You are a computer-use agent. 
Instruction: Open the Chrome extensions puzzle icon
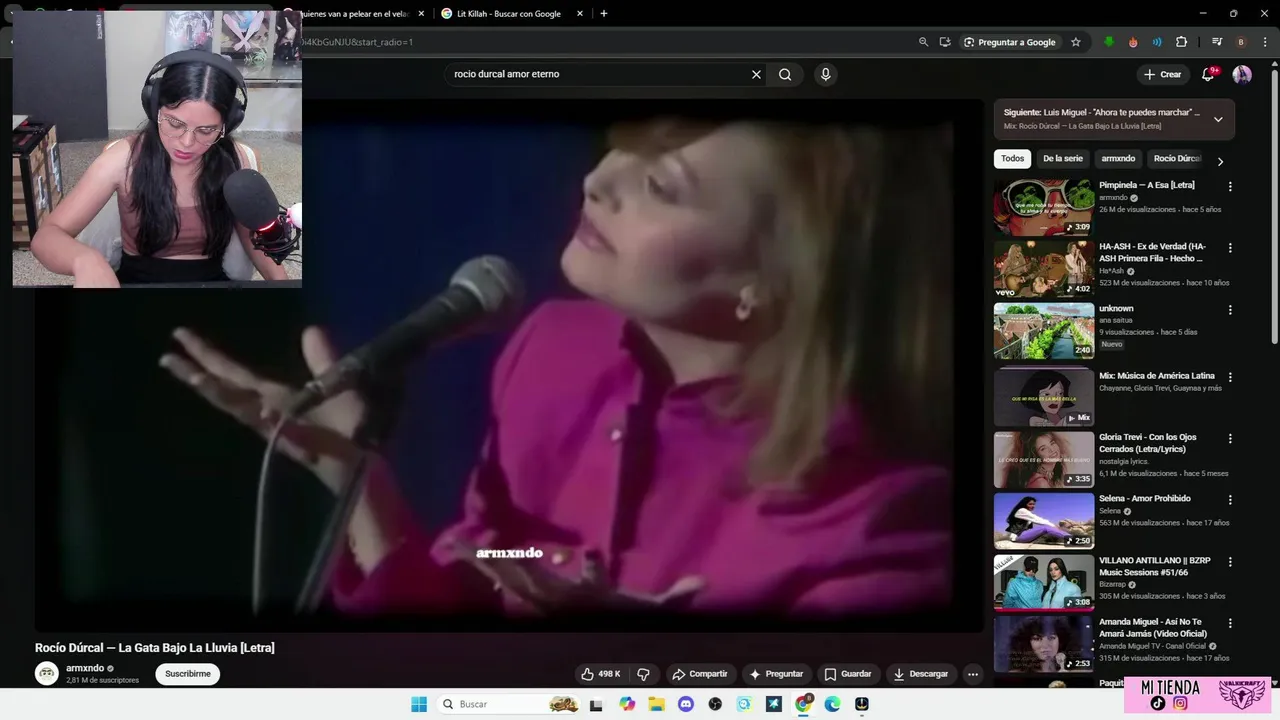1182,42
